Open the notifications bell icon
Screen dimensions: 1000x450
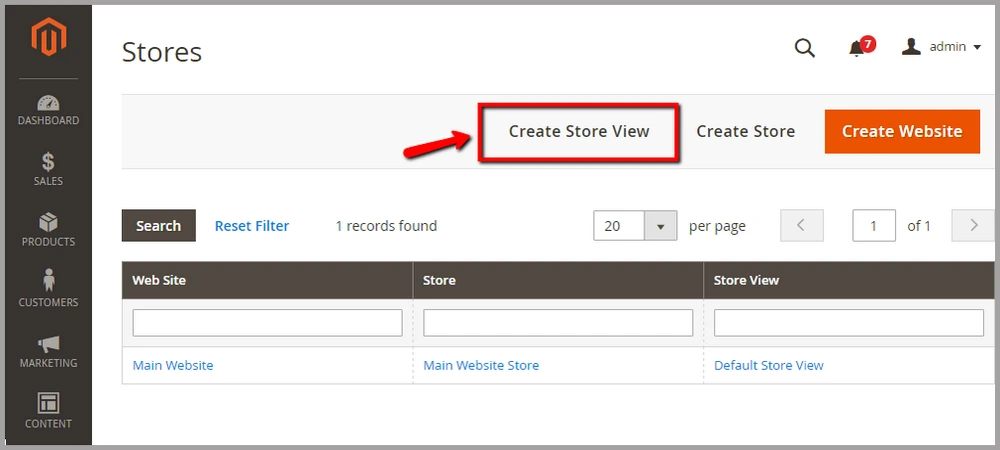tap(857, 48)
